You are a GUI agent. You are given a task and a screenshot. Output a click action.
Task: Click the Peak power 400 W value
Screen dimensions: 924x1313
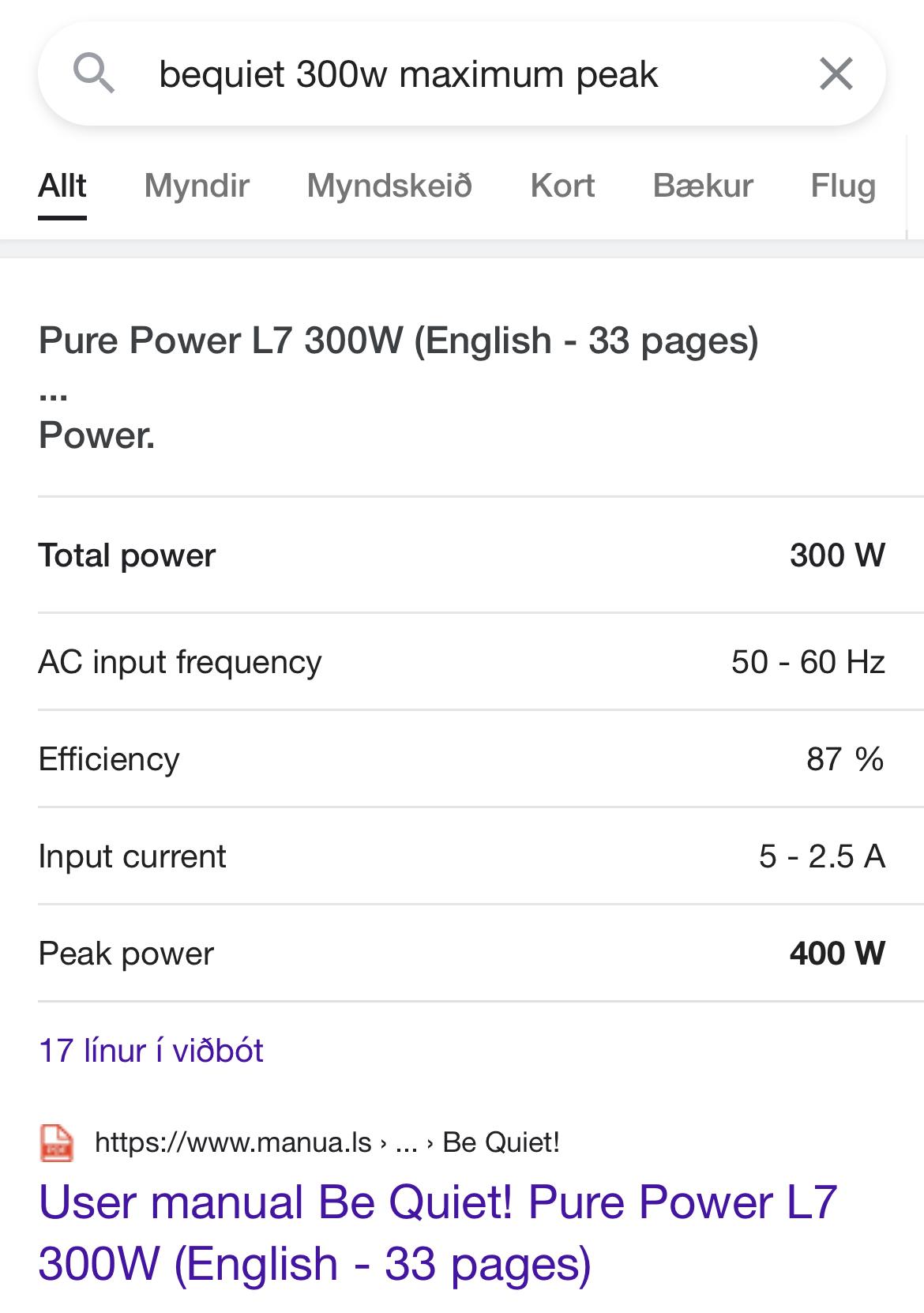click(837, 954)
